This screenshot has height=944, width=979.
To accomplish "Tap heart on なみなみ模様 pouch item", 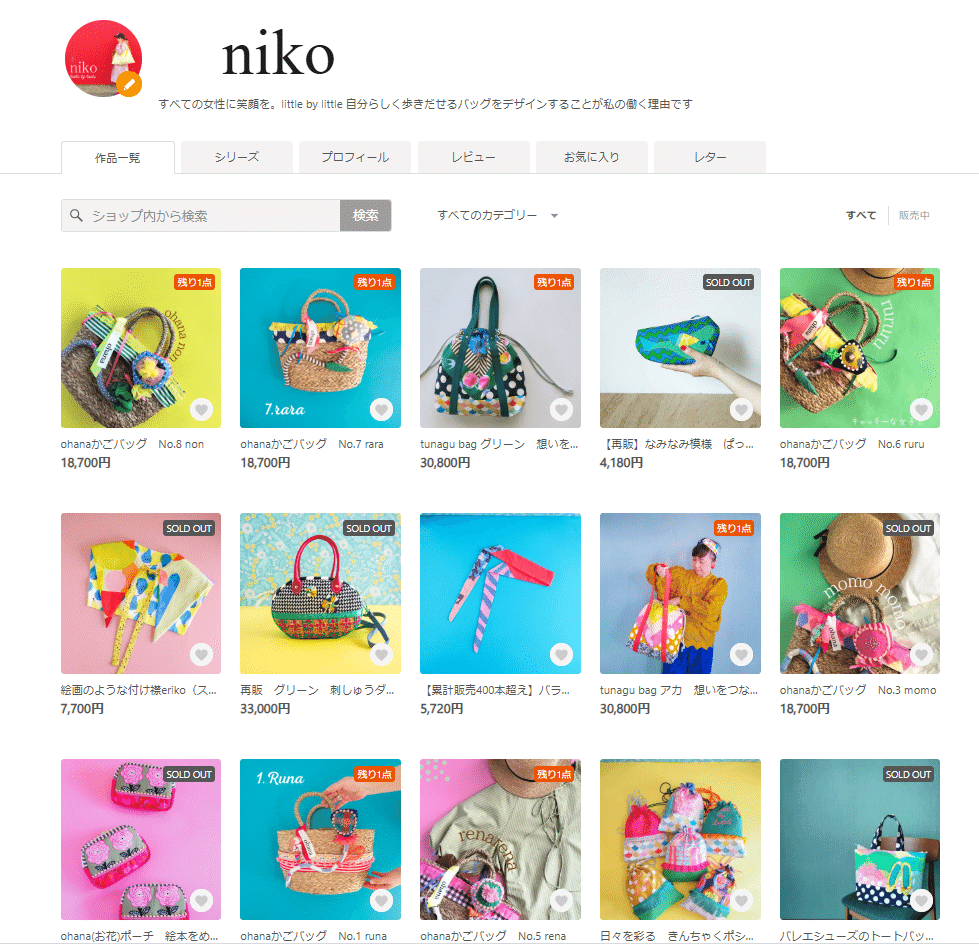I will click(x=741, y=410).
